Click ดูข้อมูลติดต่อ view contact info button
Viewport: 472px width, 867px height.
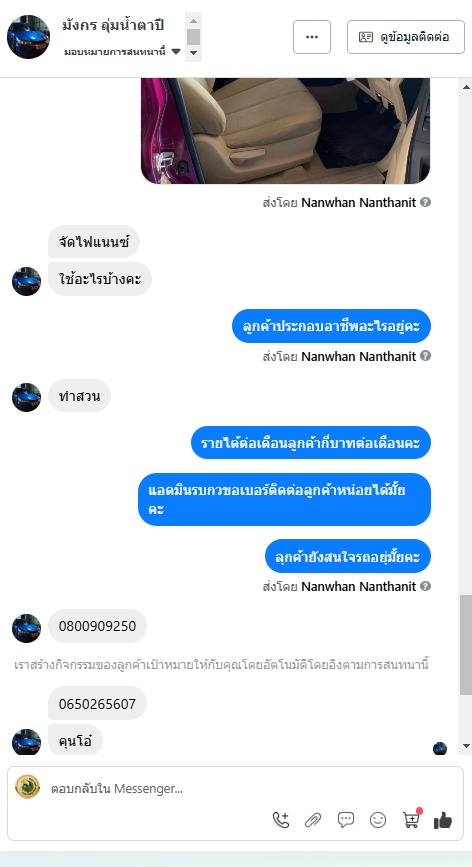click(x=406, y=37)
